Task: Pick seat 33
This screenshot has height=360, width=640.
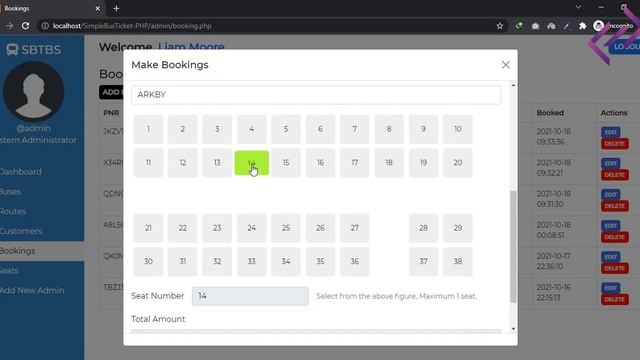Action: [251, 262]
